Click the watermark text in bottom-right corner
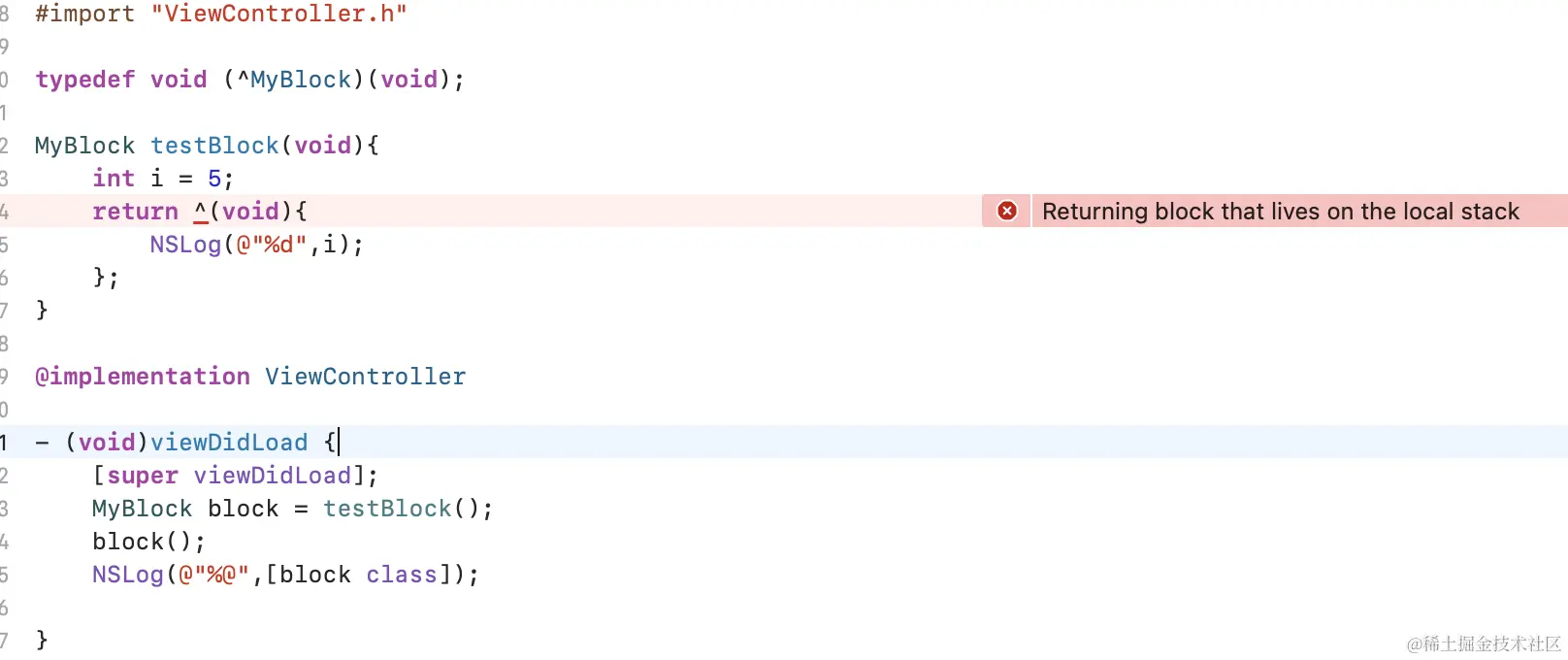Image resolution: width=1568 pixels, height=660 pixels. (1484, 643)
